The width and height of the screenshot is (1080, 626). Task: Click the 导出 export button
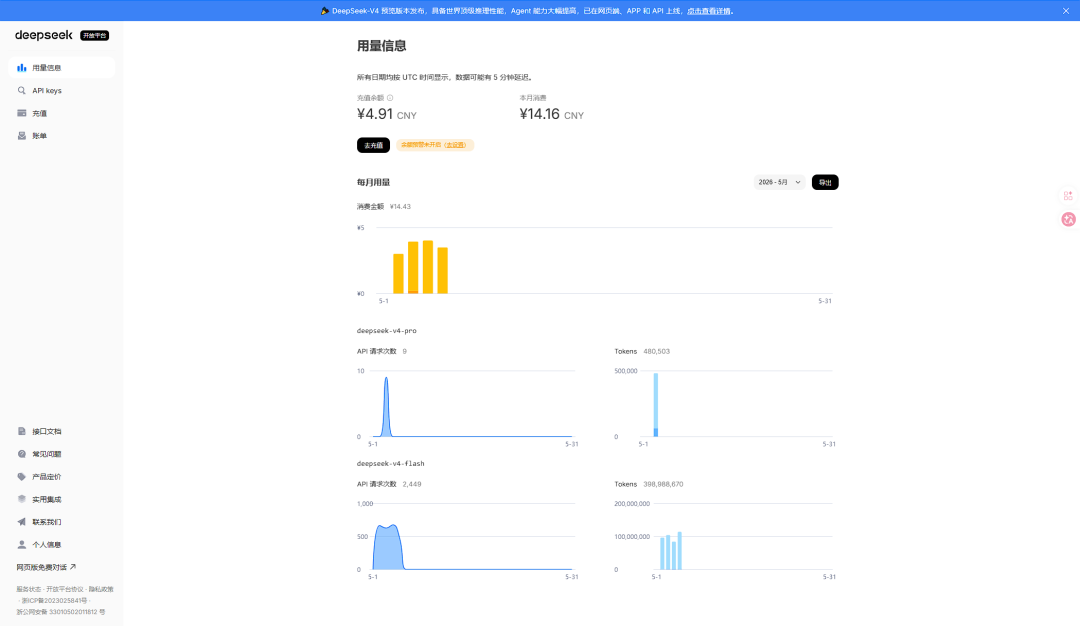click(x=825, y=182)
